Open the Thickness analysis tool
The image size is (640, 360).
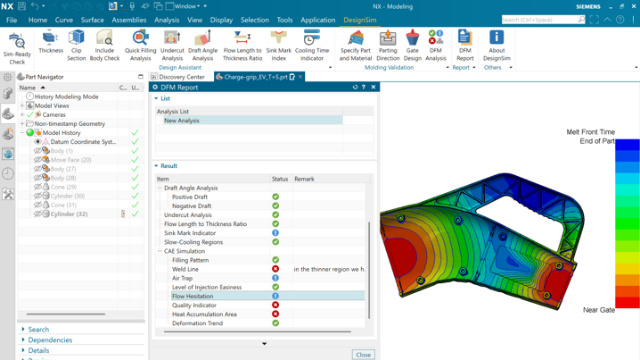(51, 42)
